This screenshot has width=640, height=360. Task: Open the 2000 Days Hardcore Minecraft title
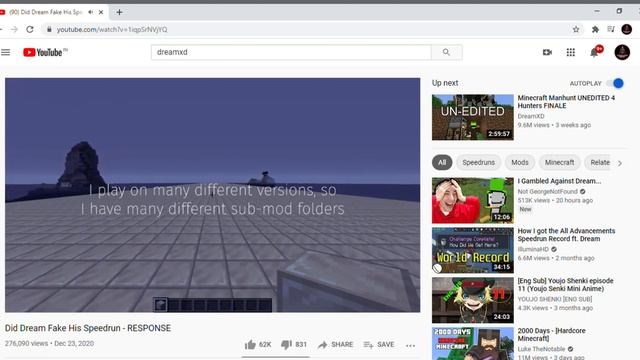pos(551,334)
